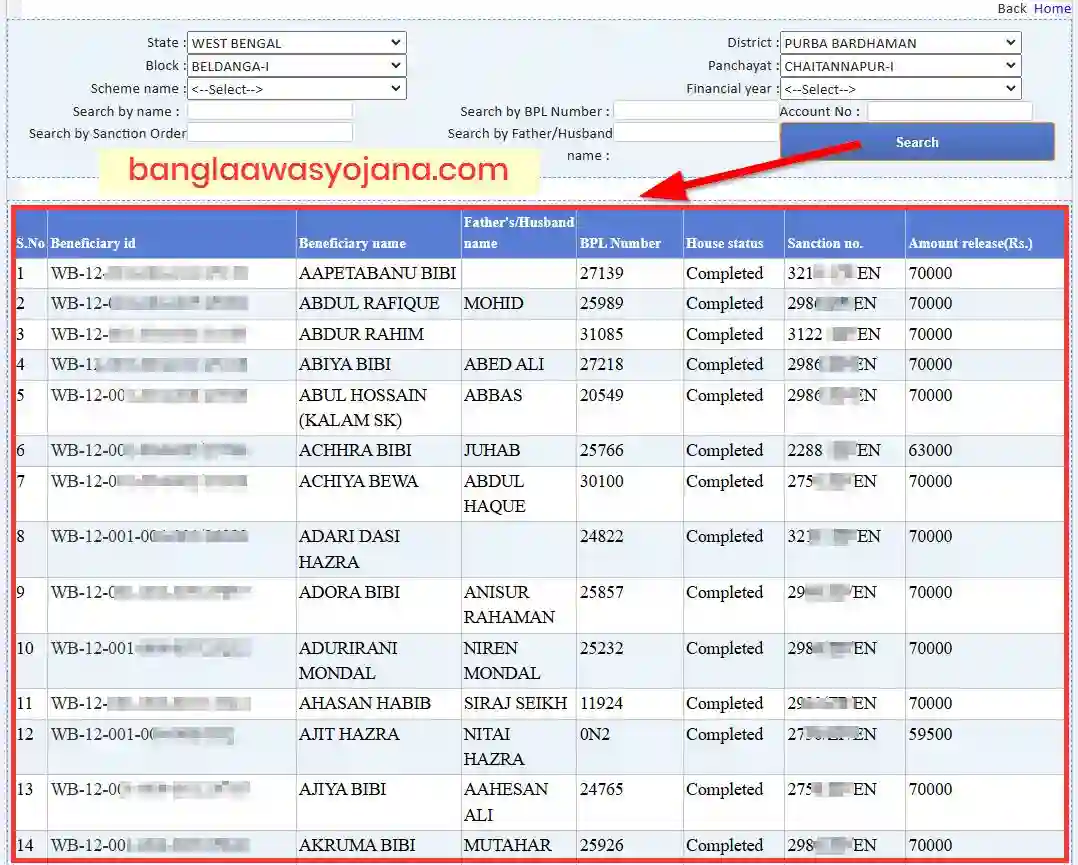The image size is (1078, 865).
Task: Click father name ABED ALI
Action: click(504, 364)
